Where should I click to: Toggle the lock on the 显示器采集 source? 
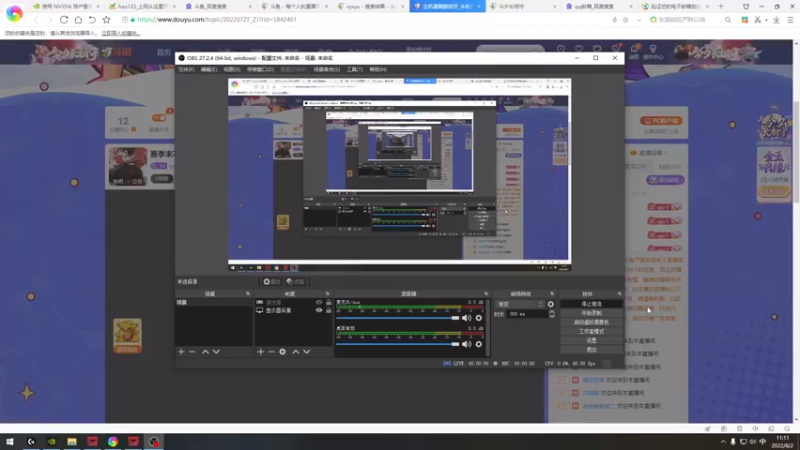(329, 310)
